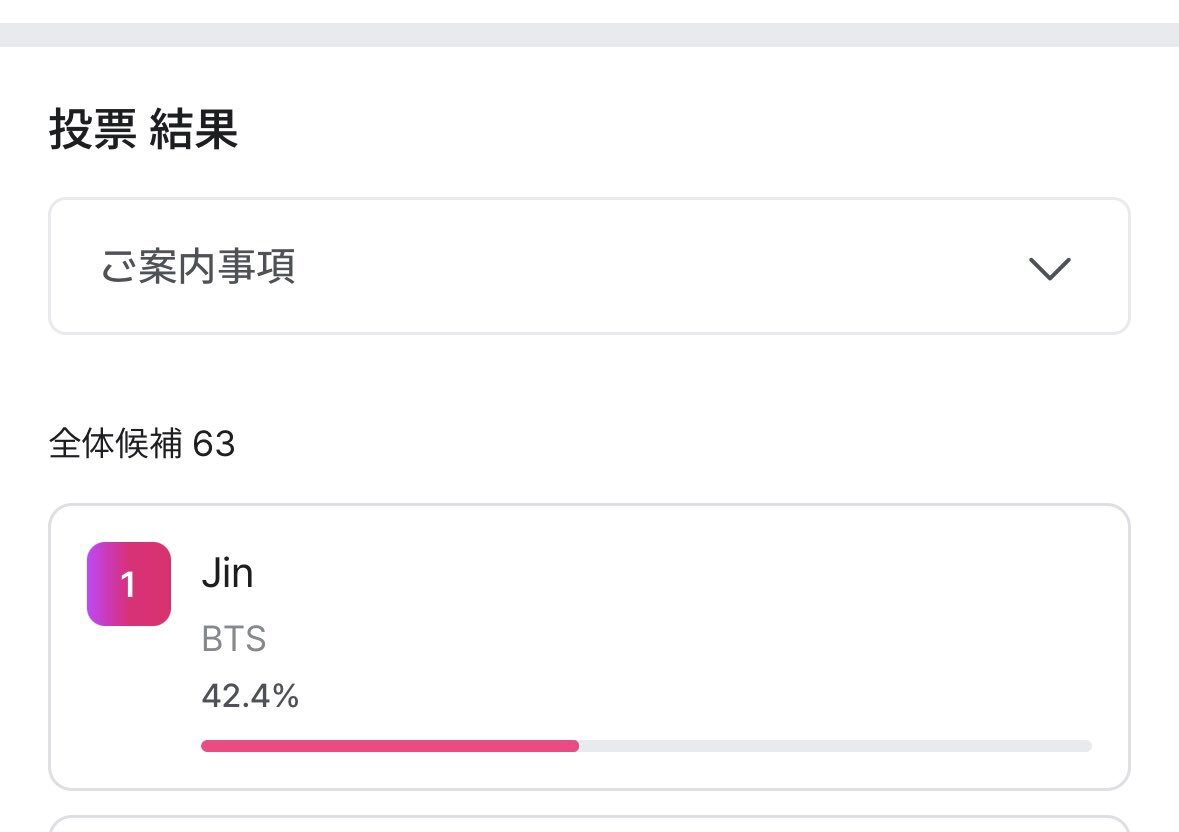This screenshot has width=1179, height=832.
Task: Click the gray divider strip at the top
Action: [589, 35]
